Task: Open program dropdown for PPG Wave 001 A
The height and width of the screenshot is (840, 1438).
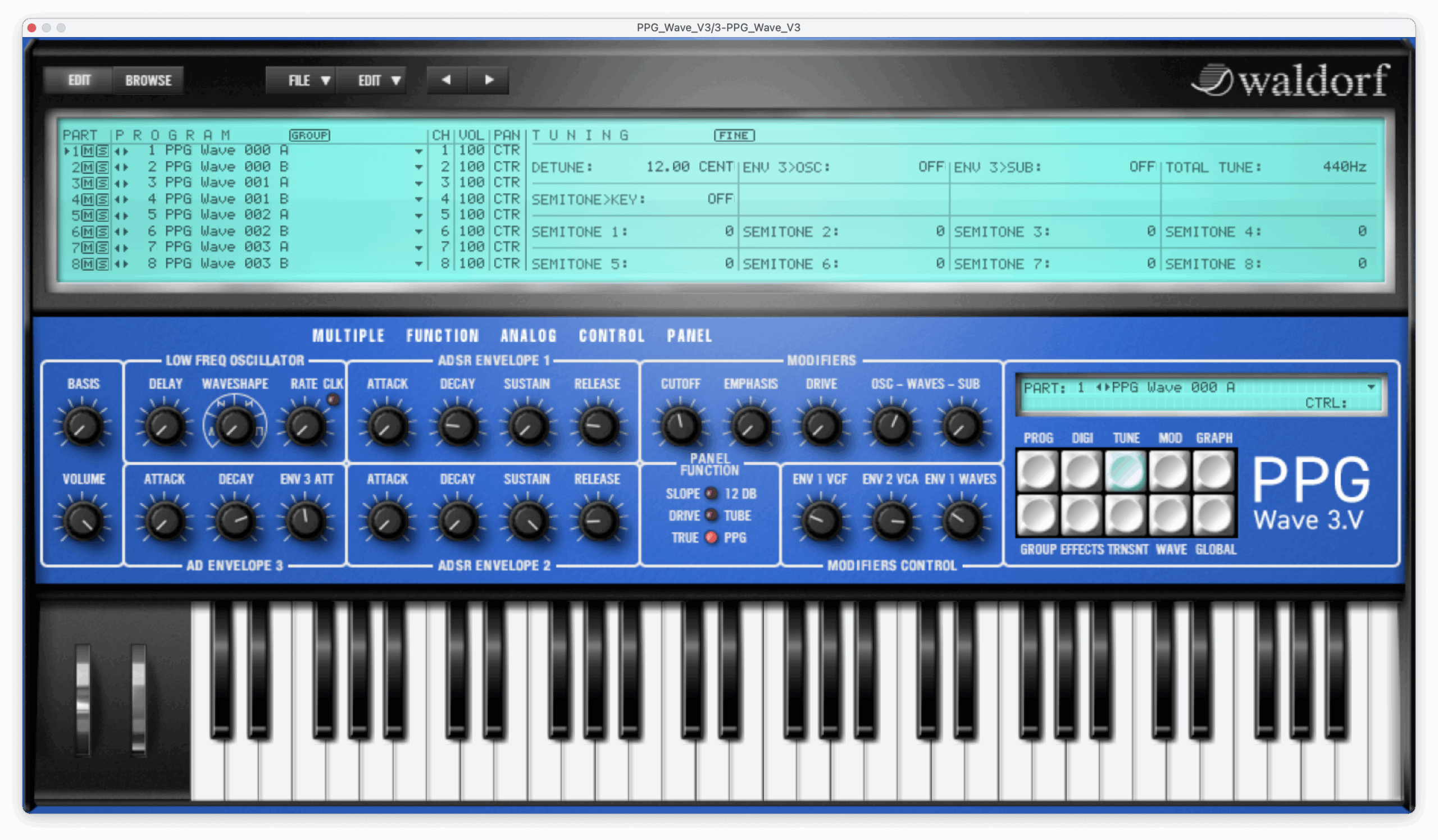Action: [x=419, y=184]
